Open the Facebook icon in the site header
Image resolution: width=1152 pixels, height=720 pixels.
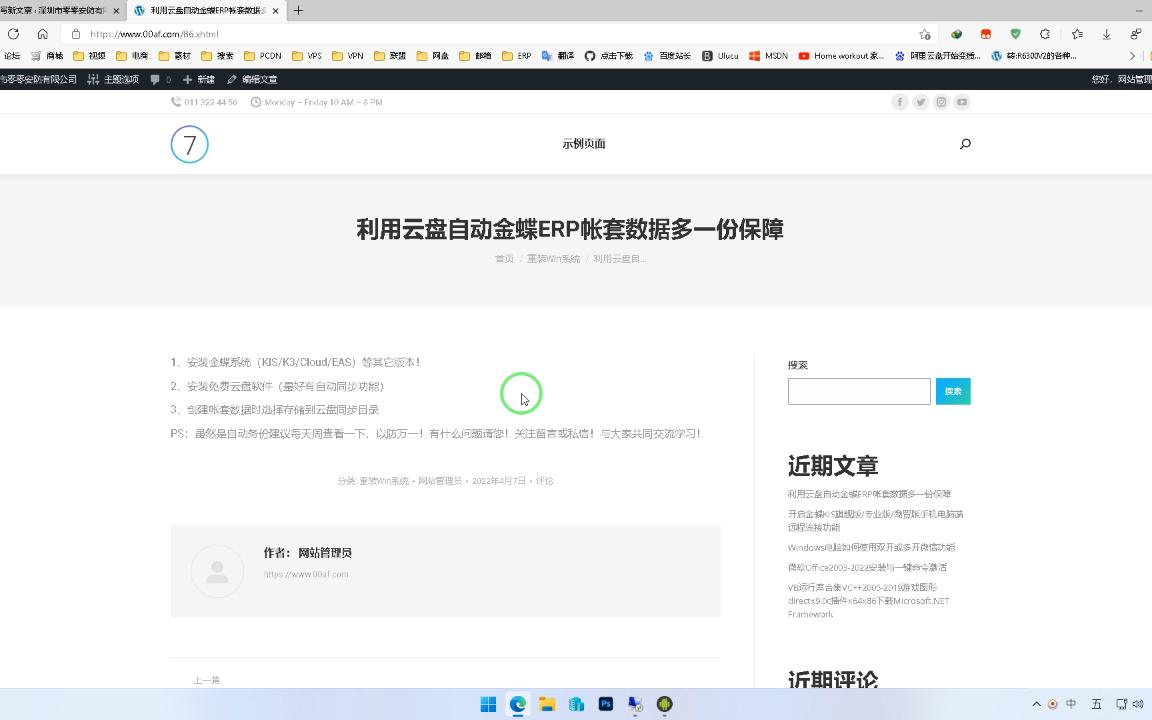(900, 101)
